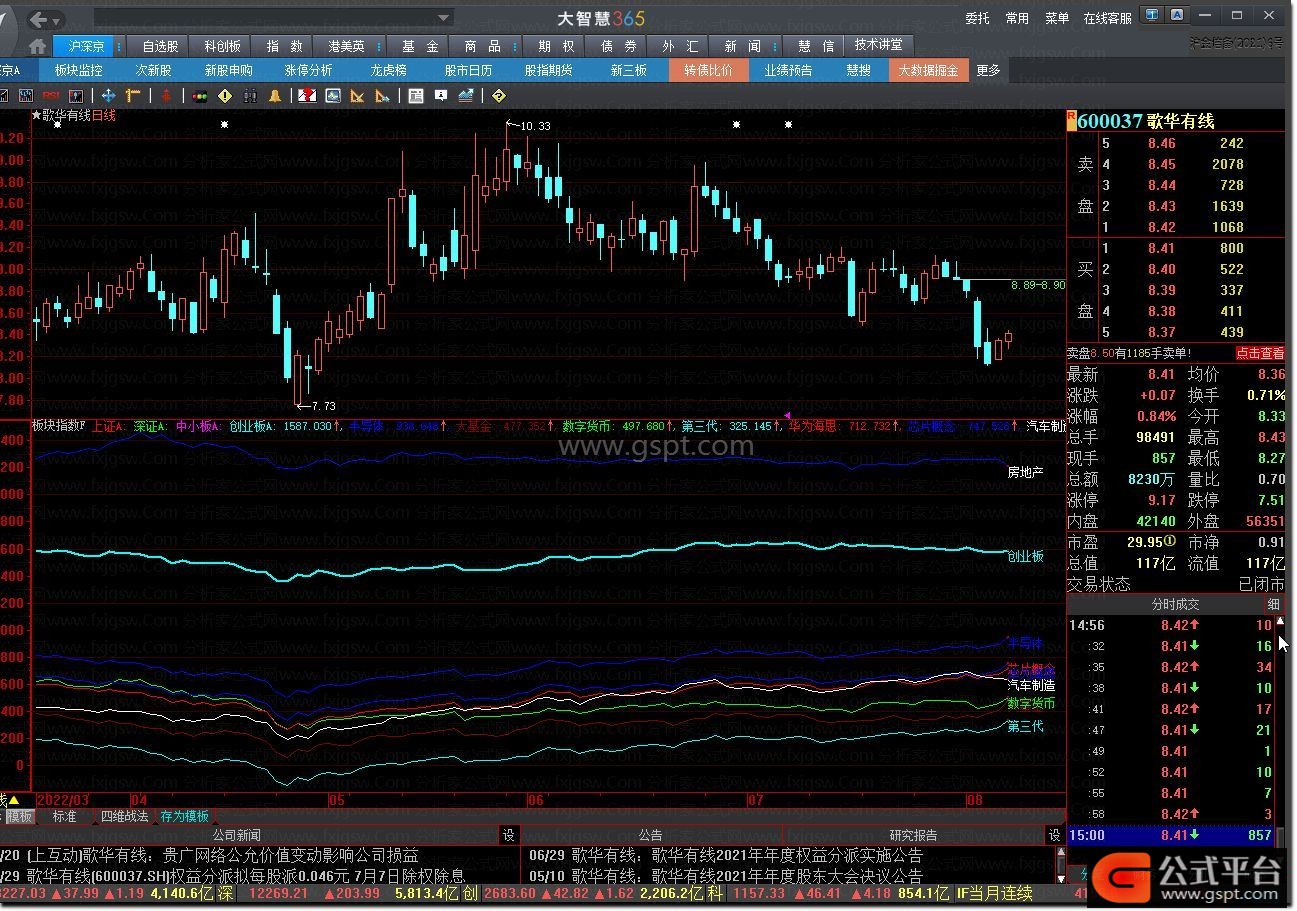Click the yellow exclamation warning icon
The image size is (1297, 911).
point(224,96)
